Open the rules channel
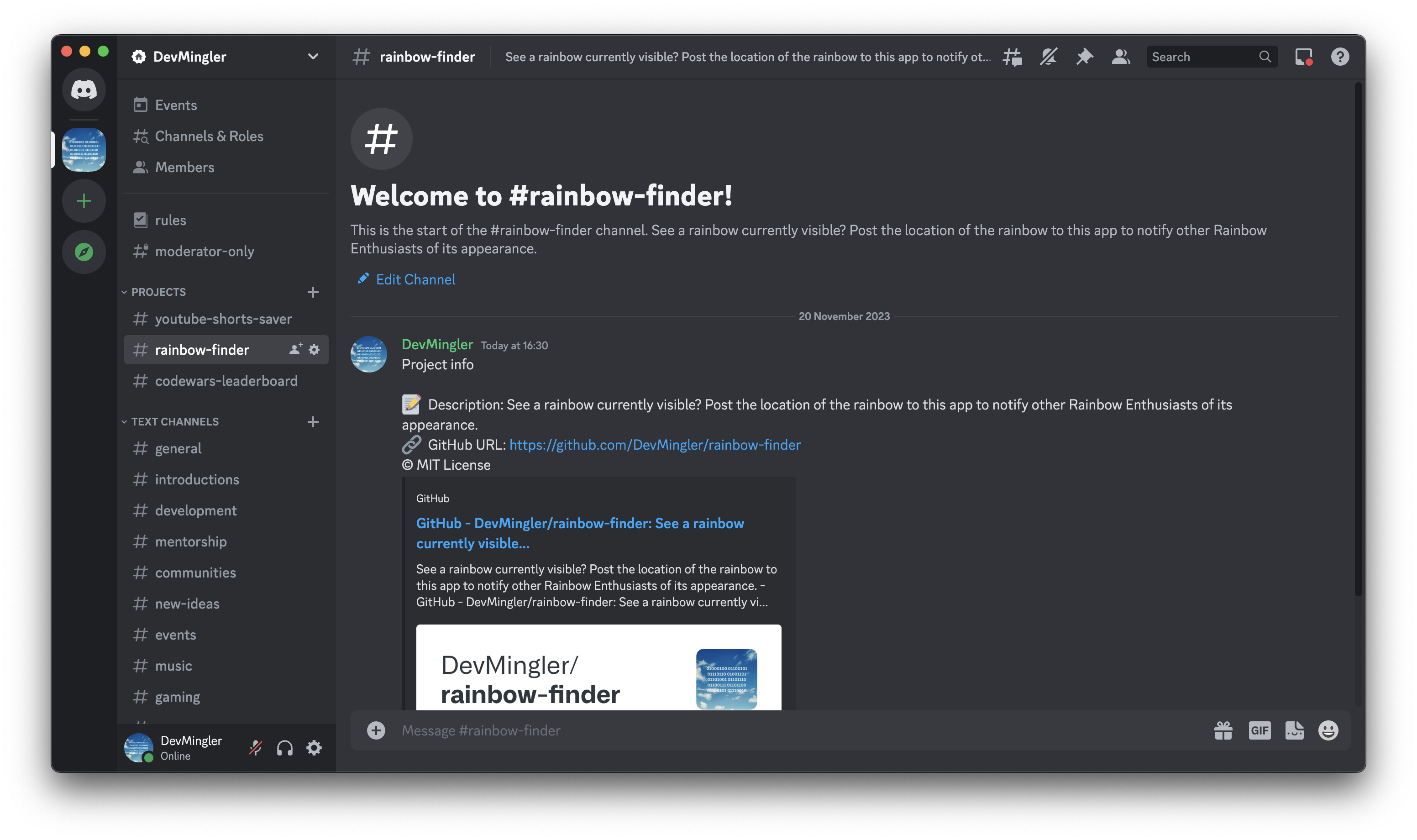This screenshot has height=840, width=1417. pyautogui.click(x=226, y=220)
